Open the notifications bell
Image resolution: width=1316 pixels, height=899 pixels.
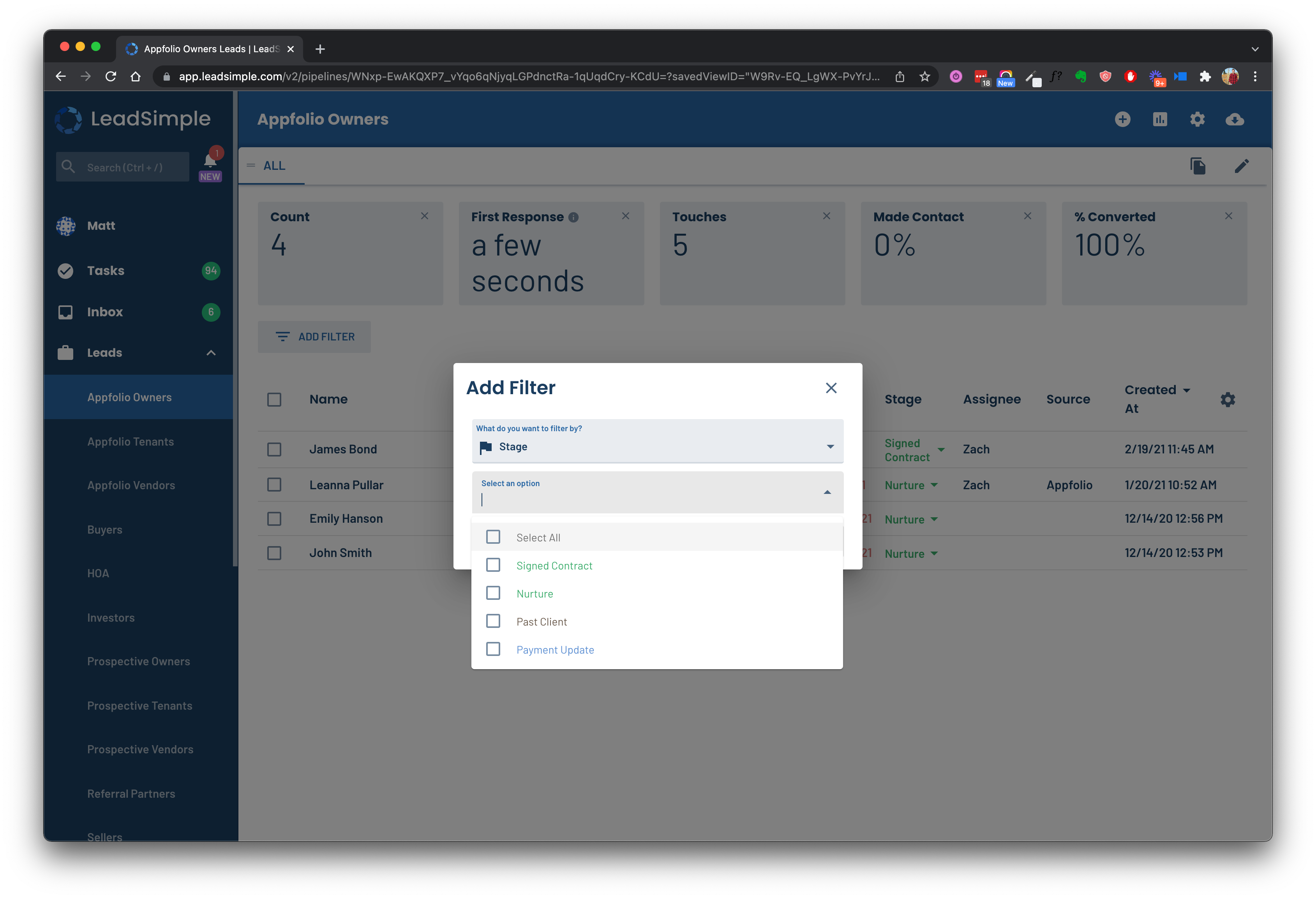(210, 161)
